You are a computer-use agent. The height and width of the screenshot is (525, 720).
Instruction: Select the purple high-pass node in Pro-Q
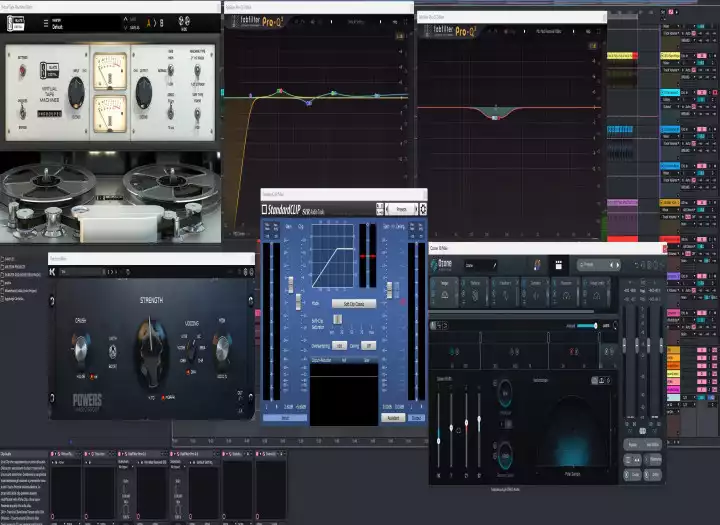click(x=251, y=96)
